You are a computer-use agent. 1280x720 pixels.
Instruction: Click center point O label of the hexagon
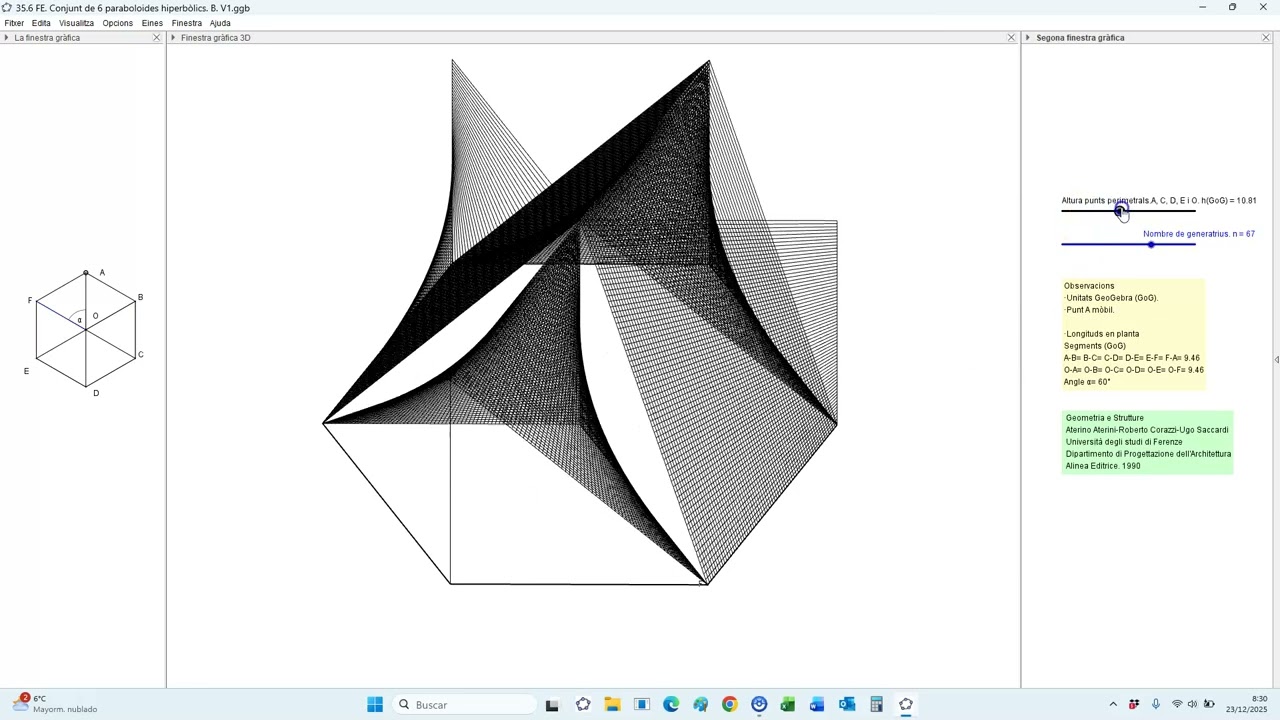(x=95, y=316)
